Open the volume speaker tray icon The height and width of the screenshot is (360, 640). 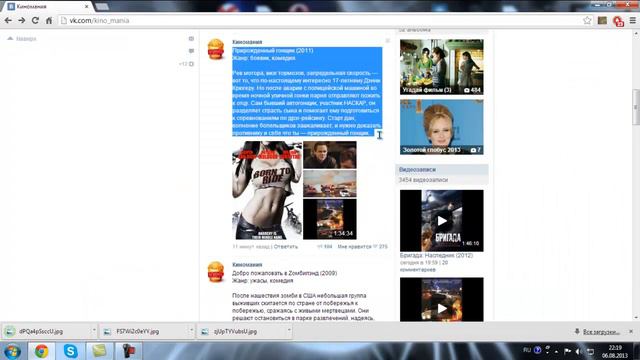pyautogui.click(x=578, y=351)
